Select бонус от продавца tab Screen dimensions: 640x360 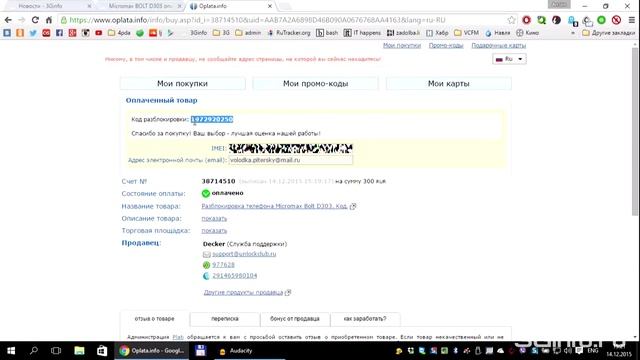(295, 319)
